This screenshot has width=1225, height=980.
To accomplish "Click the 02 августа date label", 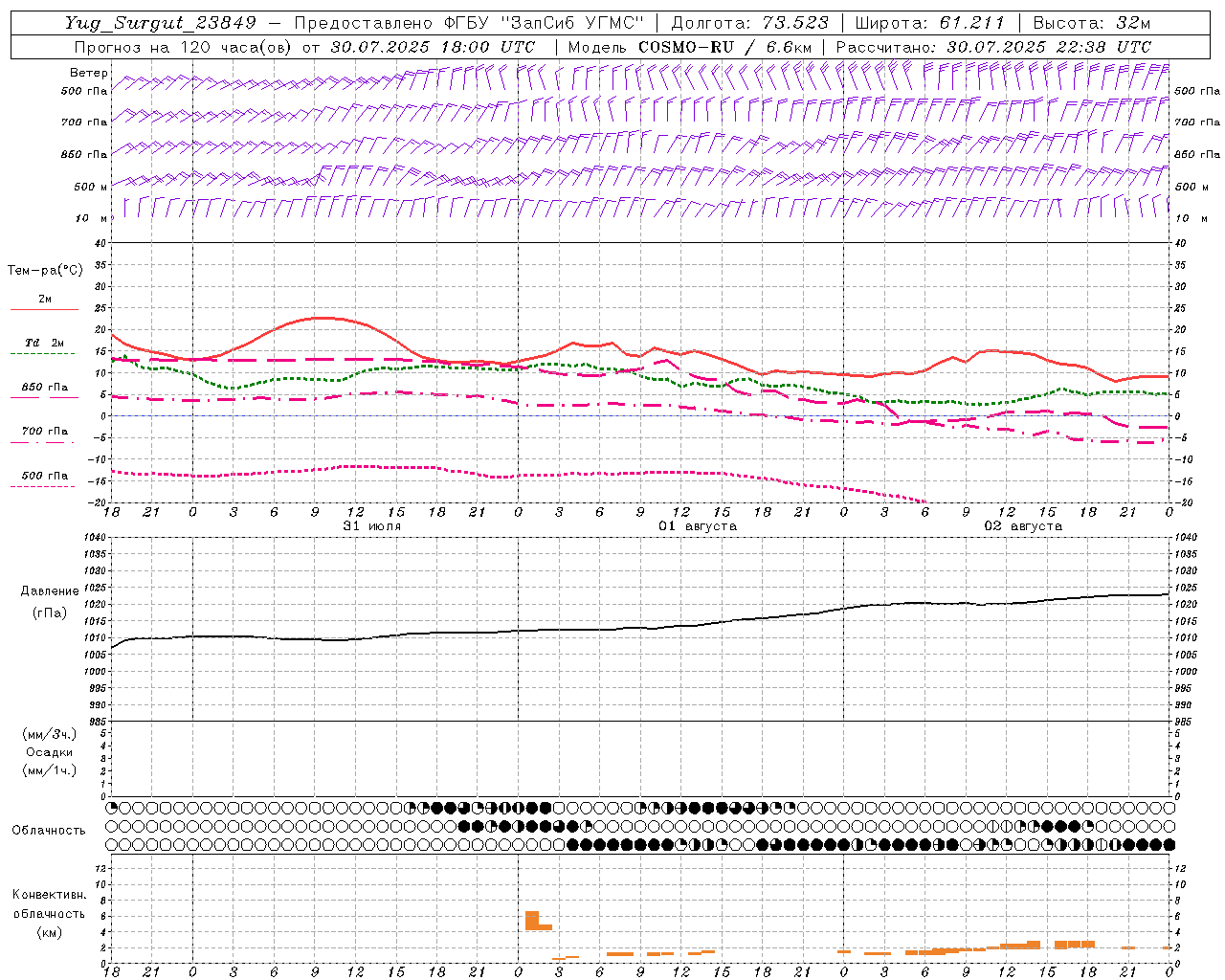I will coord(1023,526).
